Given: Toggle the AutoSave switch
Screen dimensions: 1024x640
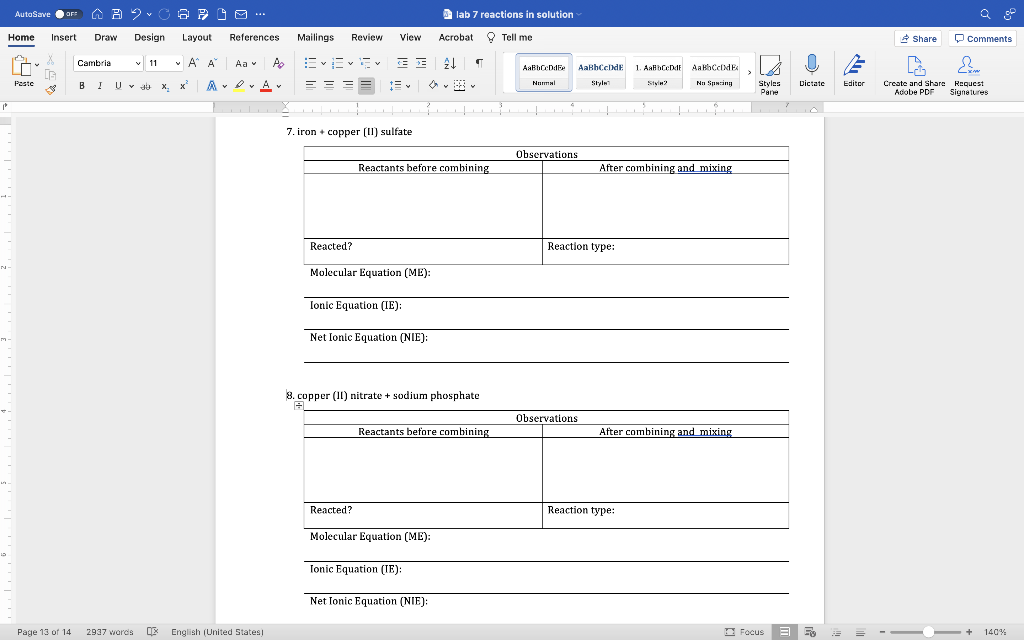Looking at the screenshot, I should click(x=68, y=14).
